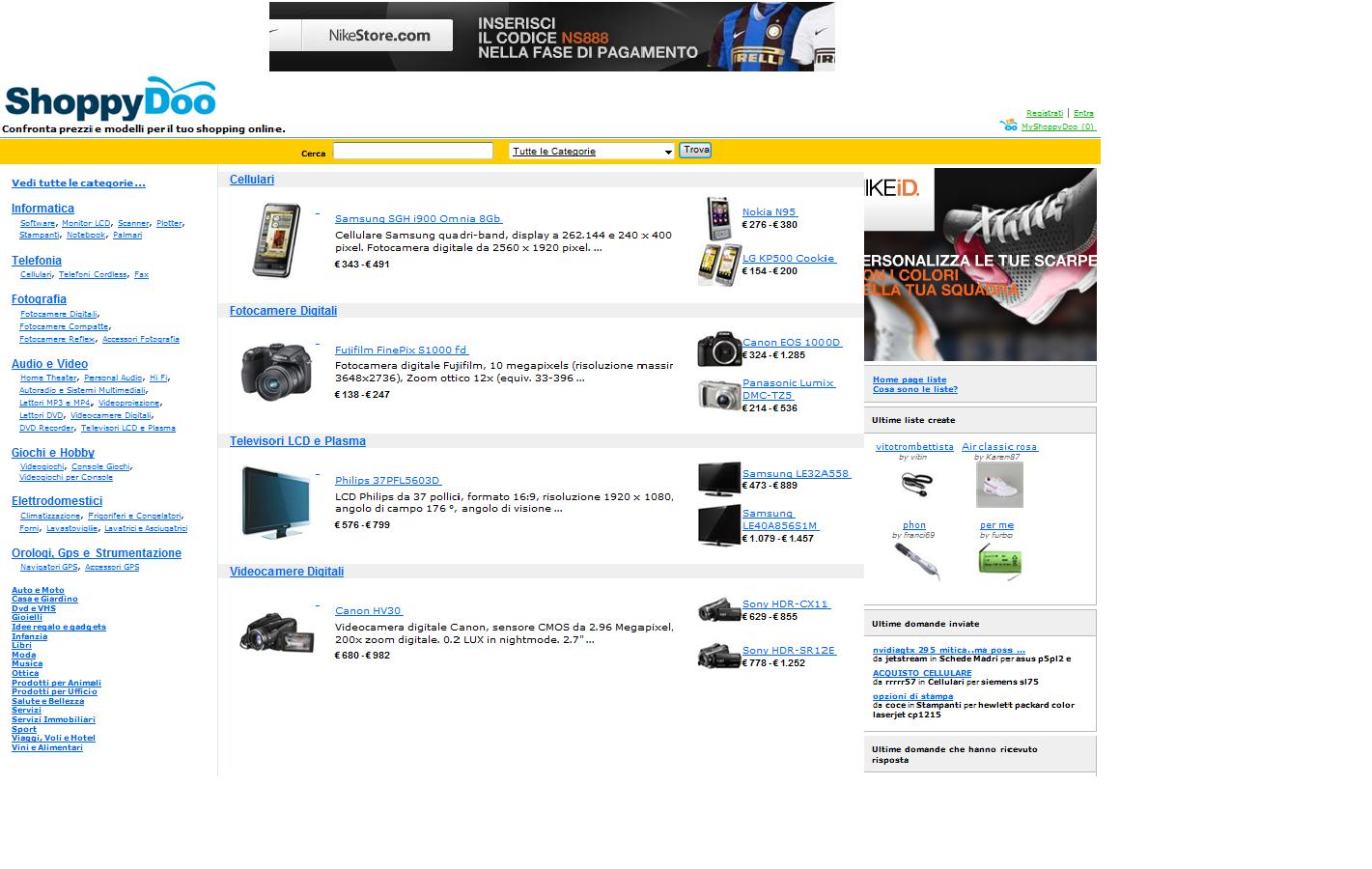The width and height of the screenshot is (1372, 869).
Task: Select the Lettori MP3 e MP4 subcategory
Action: (55, 403)
